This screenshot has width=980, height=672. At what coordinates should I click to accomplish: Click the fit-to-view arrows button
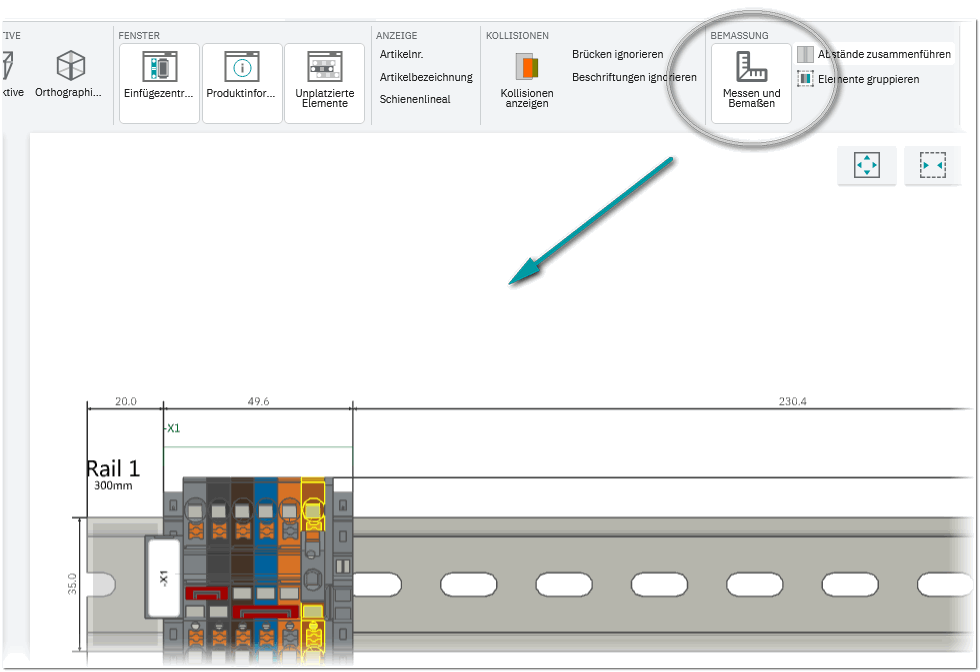[867, 166]
